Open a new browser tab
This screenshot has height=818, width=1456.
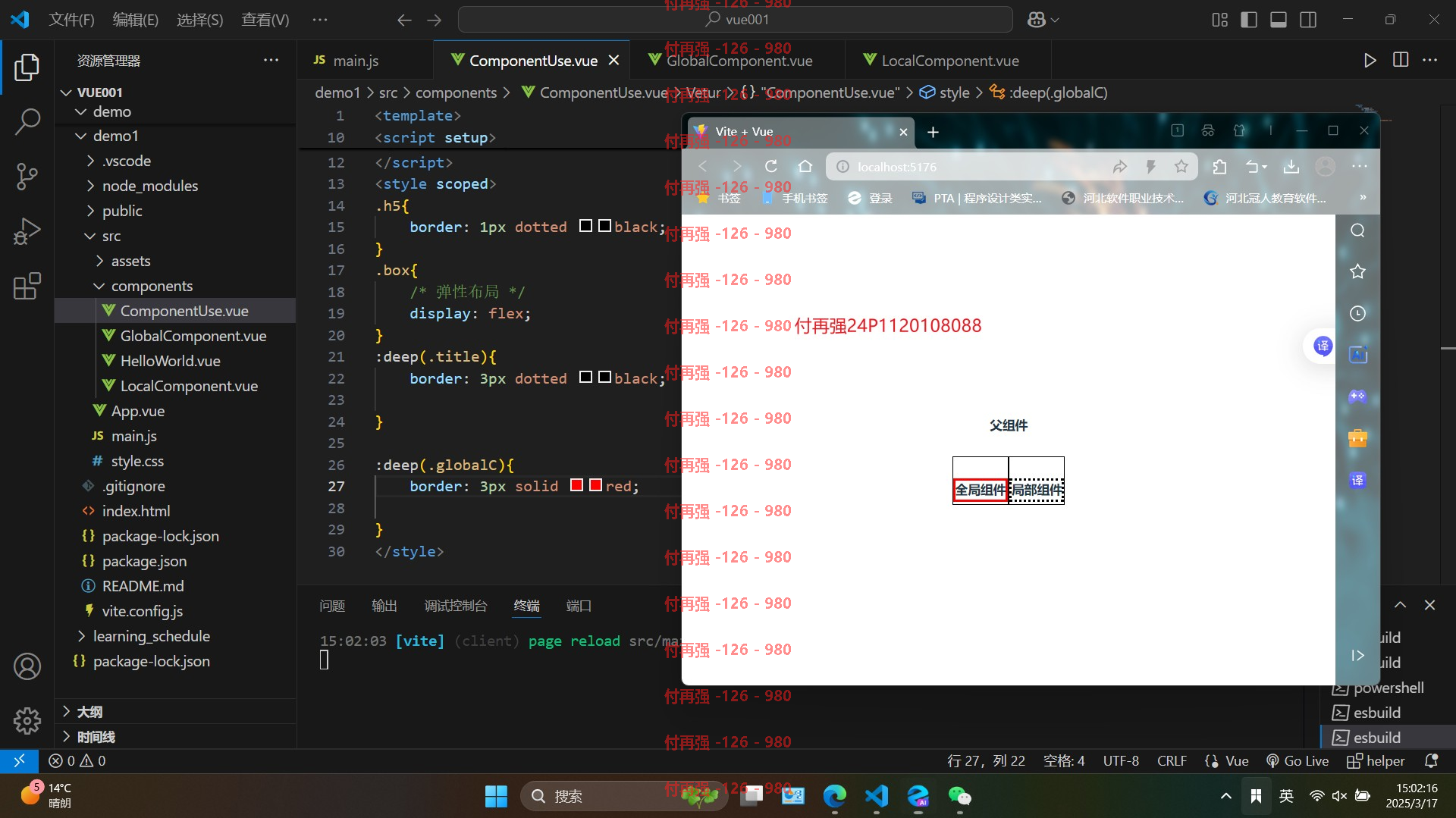click(933, 132)
